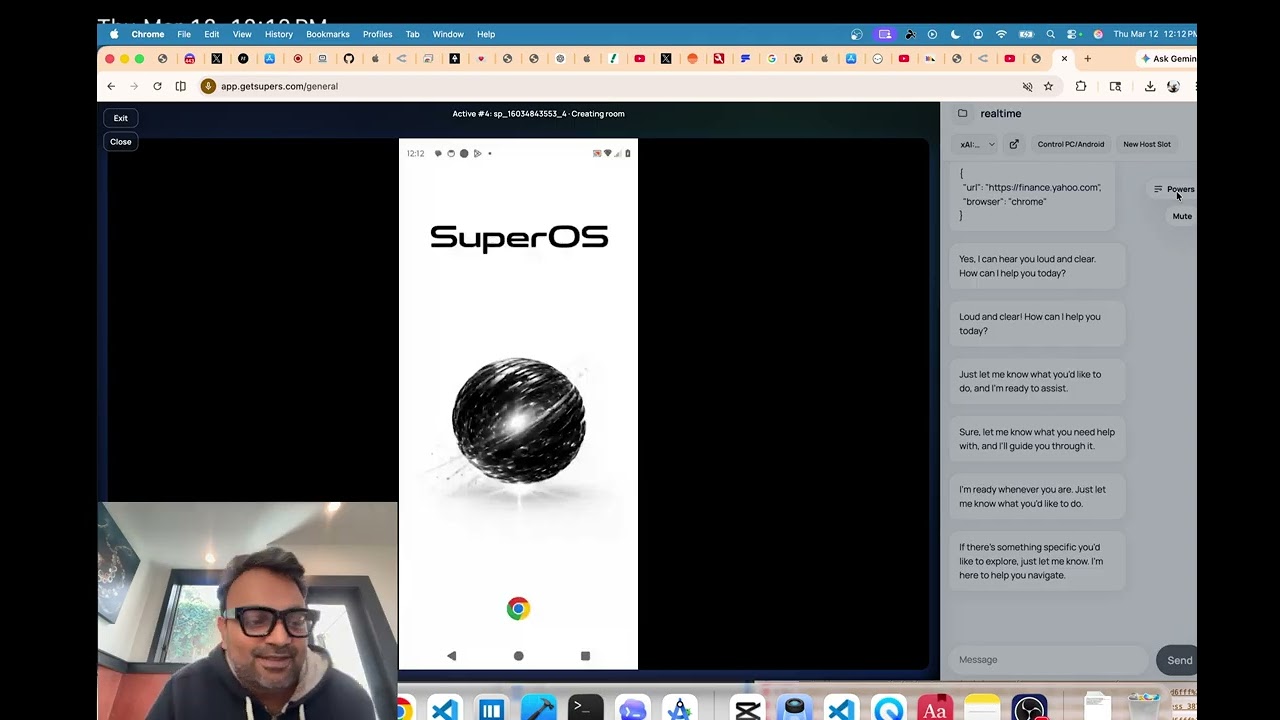The width and height of the screenshot is (1280, 720).
Task: Tap the Android home circle button
Action: pyautogui.click(x=518, y=656)
